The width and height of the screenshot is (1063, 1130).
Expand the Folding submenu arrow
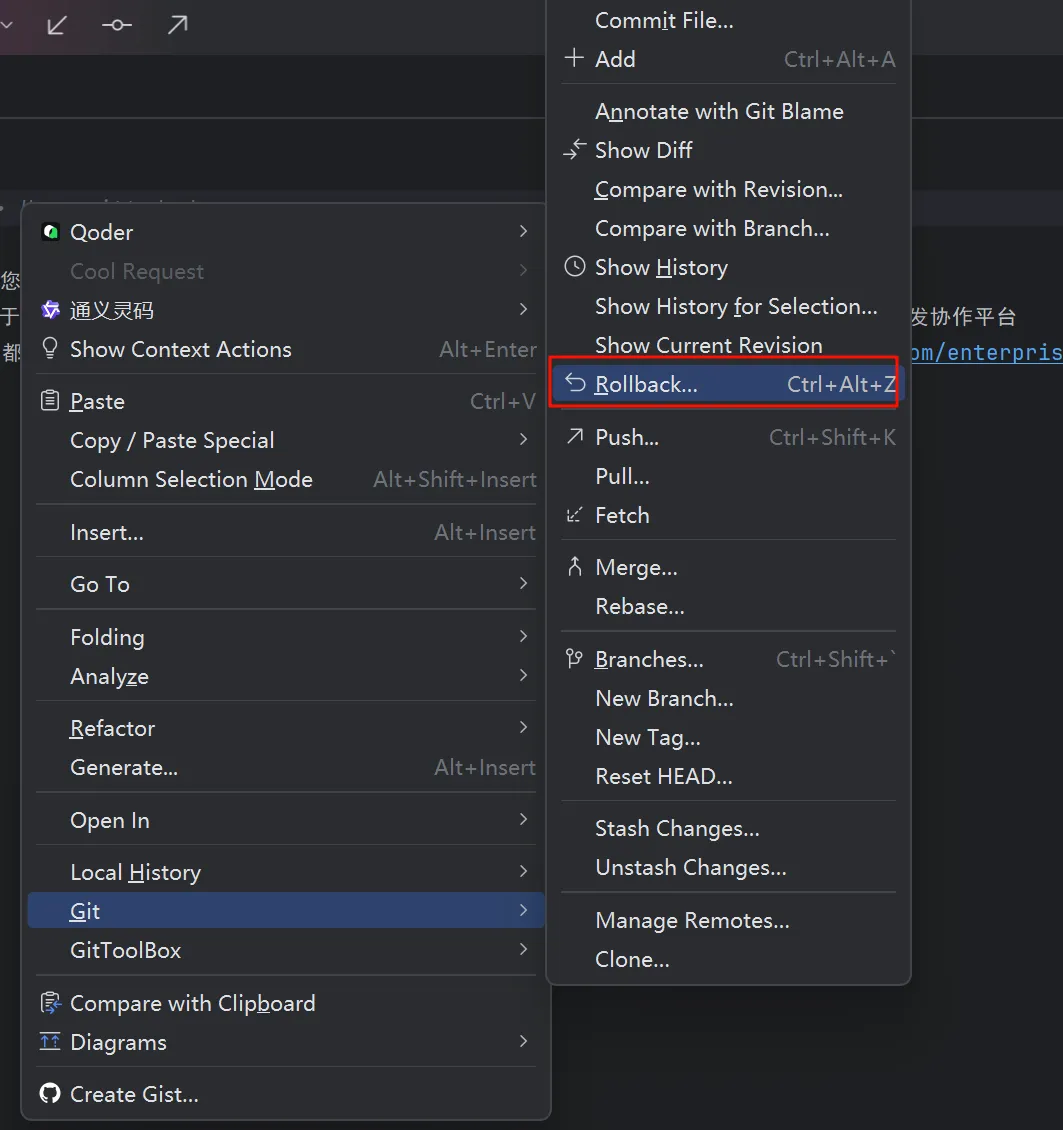coord(524,636)
